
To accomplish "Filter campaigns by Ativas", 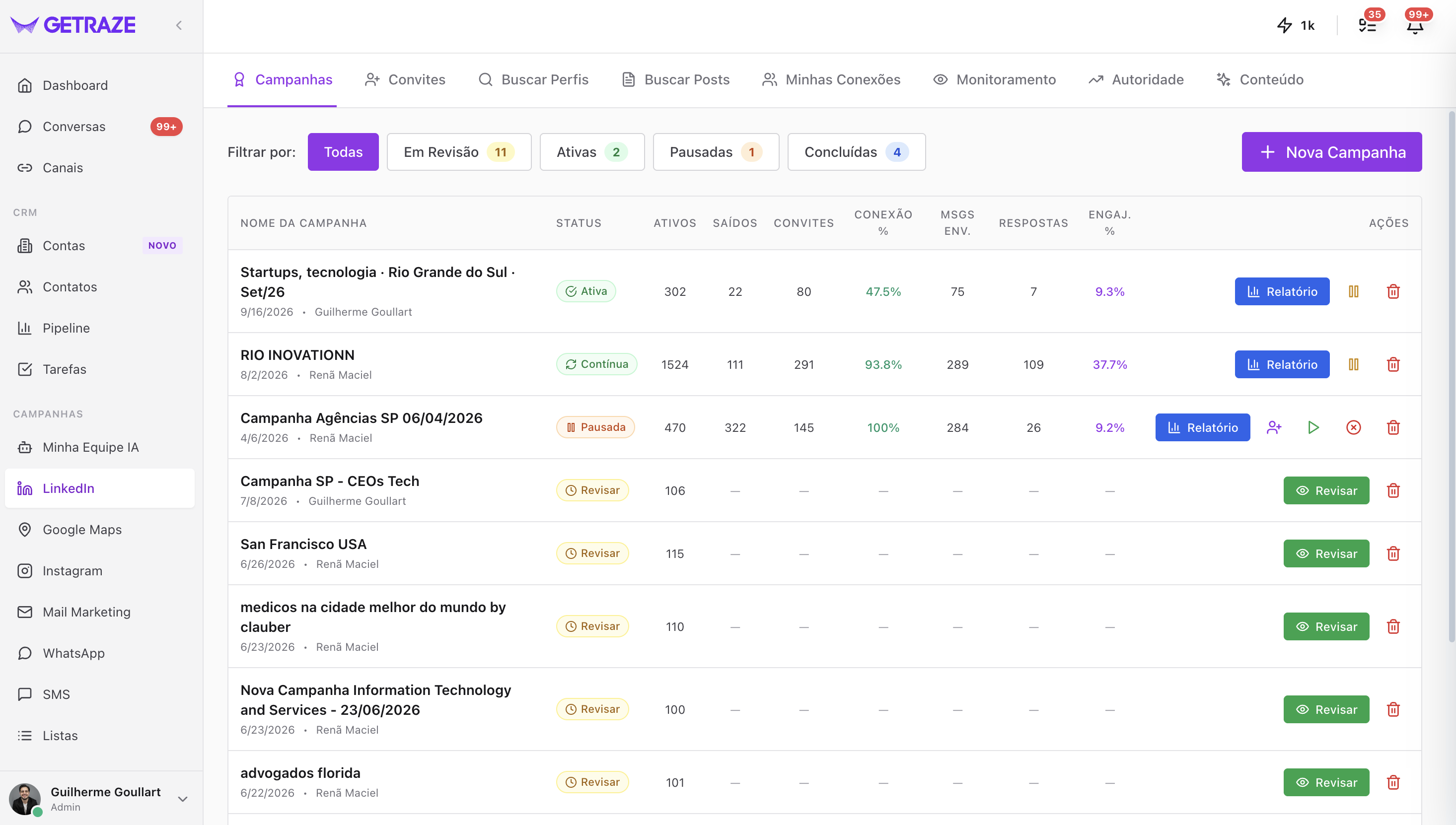I will tap(592, 152).
